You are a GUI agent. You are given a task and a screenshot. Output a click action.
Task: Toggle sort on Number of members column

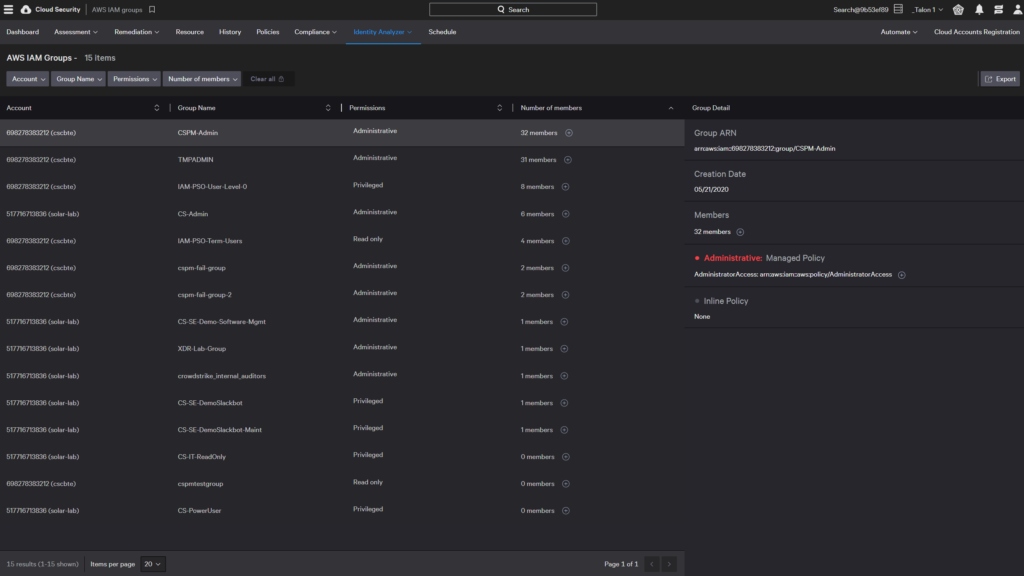pyautogui.click(x=671, y=108)
